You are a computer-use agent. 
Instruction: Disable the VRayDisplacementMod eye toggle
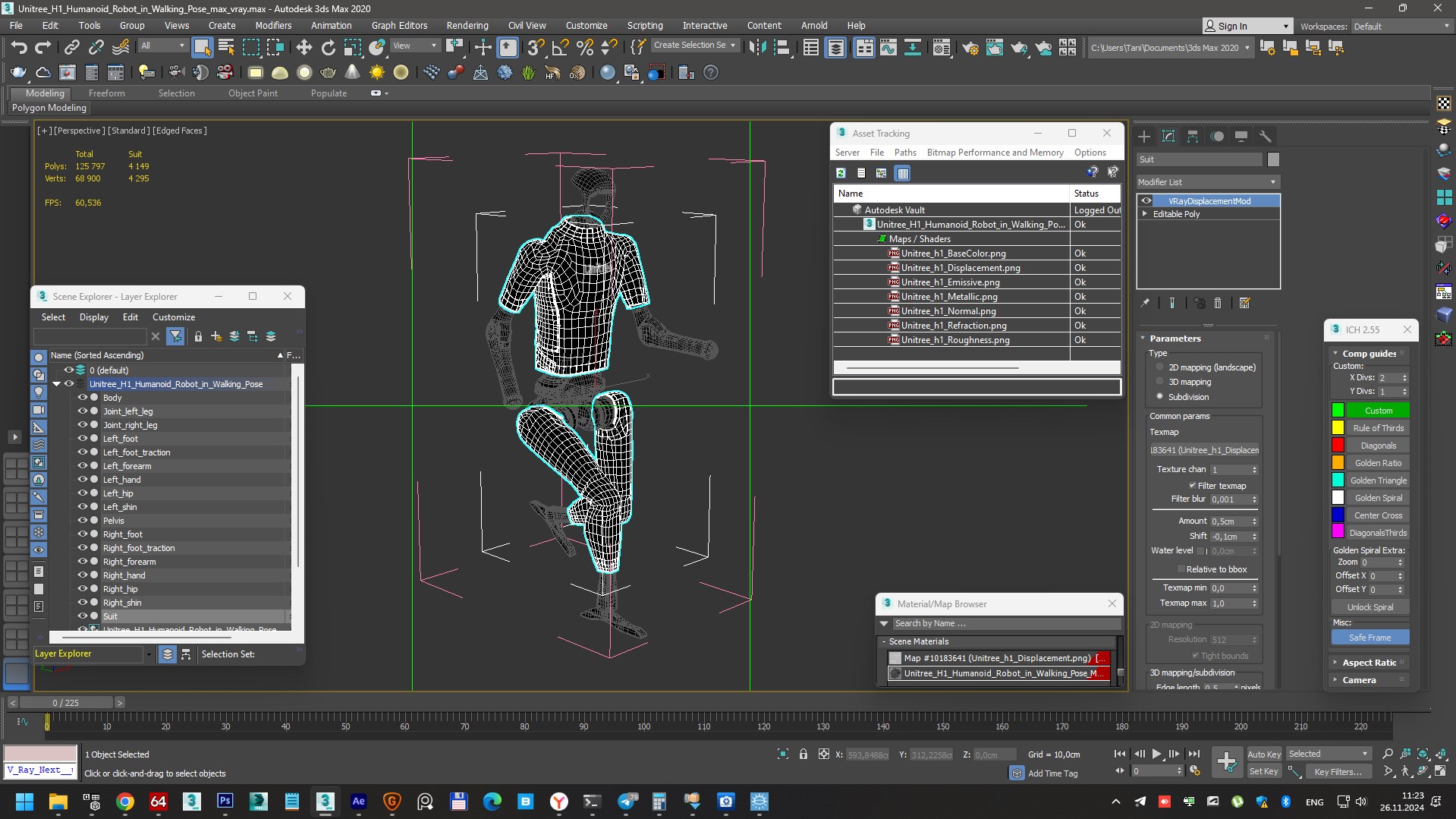pyautogui.click(x=1146, y=201)
